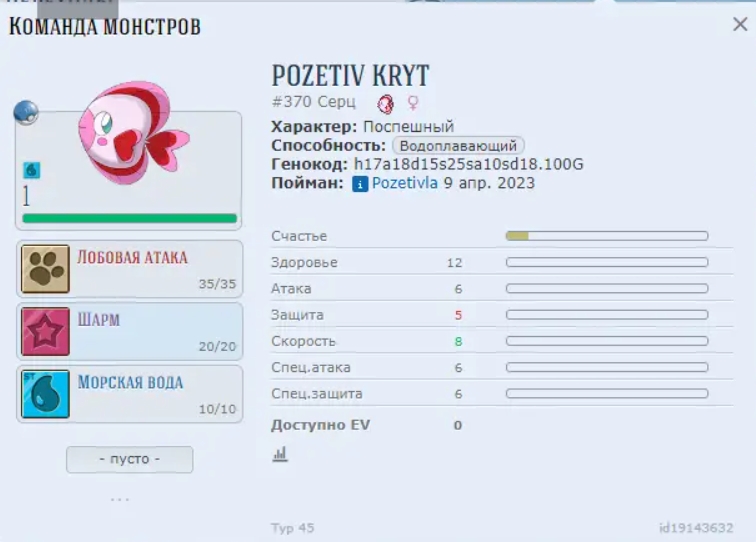
Task: Close the Команда монстров window
Action: (740, 24)
